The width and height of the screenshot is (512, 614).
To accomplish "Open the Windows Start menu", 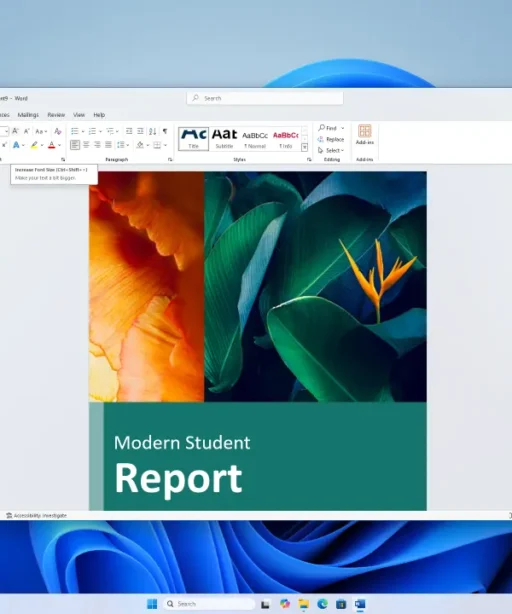I will (152, 604).
